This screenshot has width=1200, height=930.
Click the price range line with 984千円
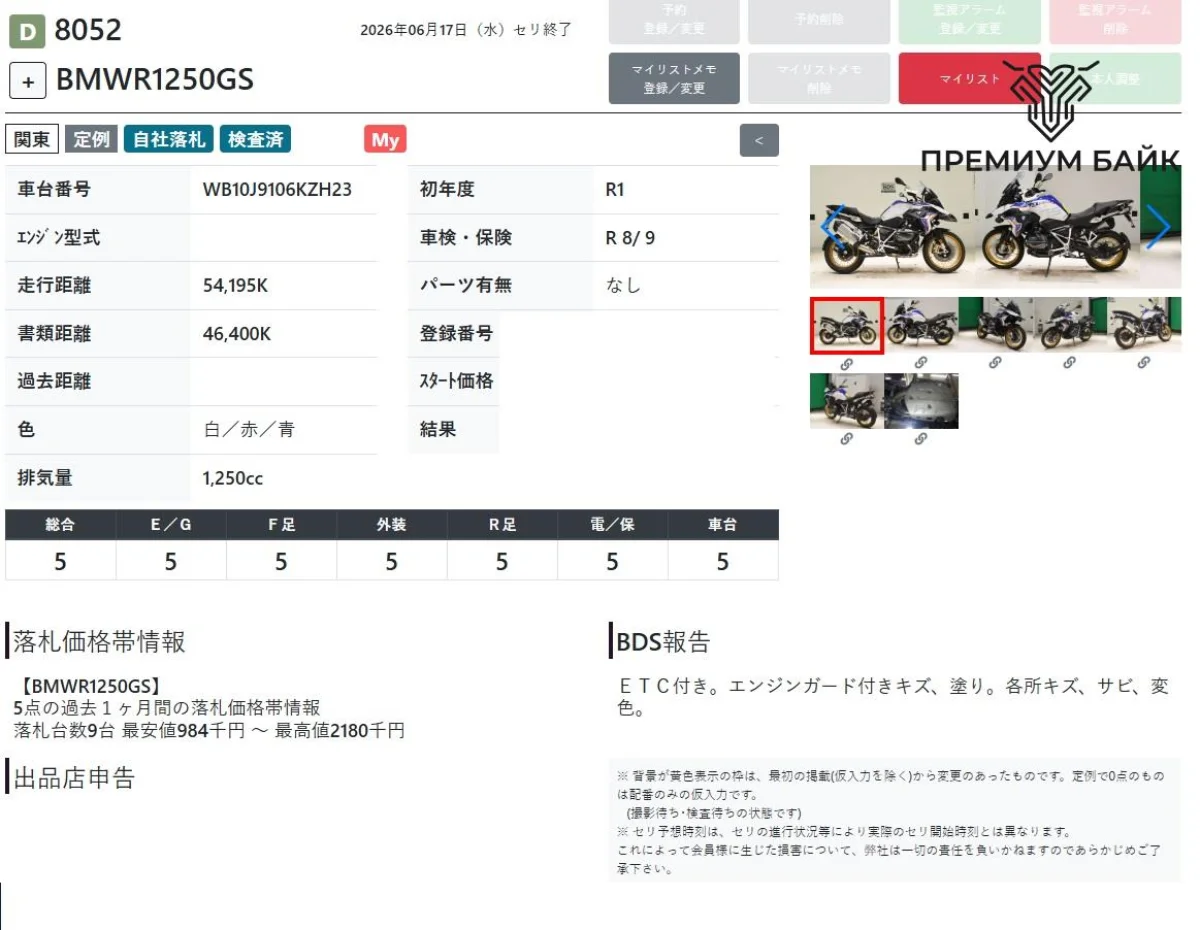[x=209, y=731]
